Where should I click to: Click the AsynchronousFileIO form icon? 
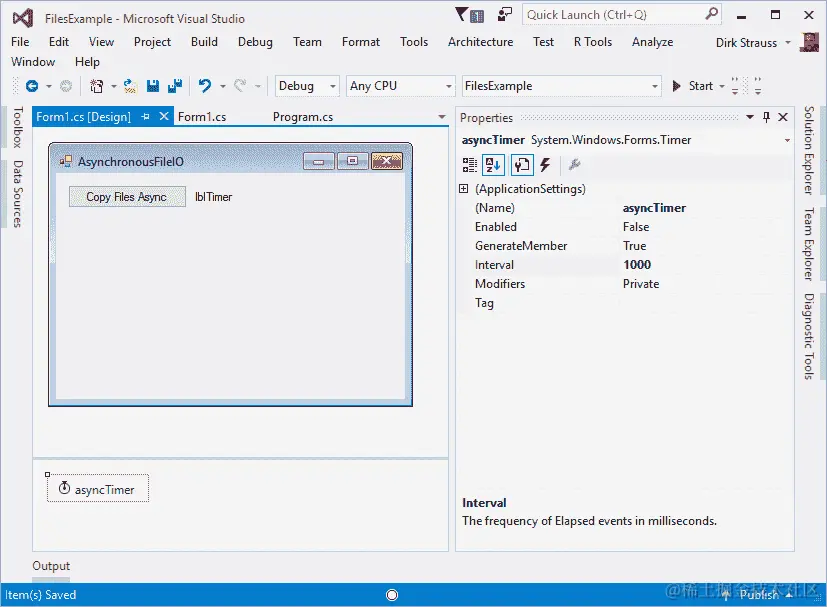[65, 161]
